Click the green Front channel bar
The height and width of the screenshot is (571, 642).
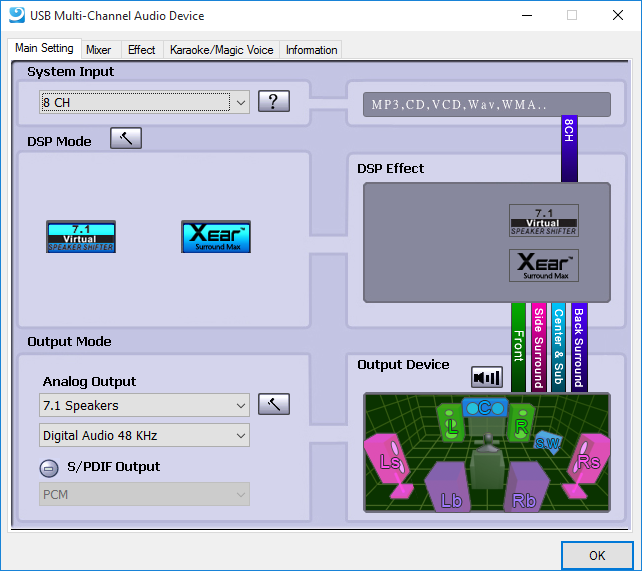(x=518, y=346)
